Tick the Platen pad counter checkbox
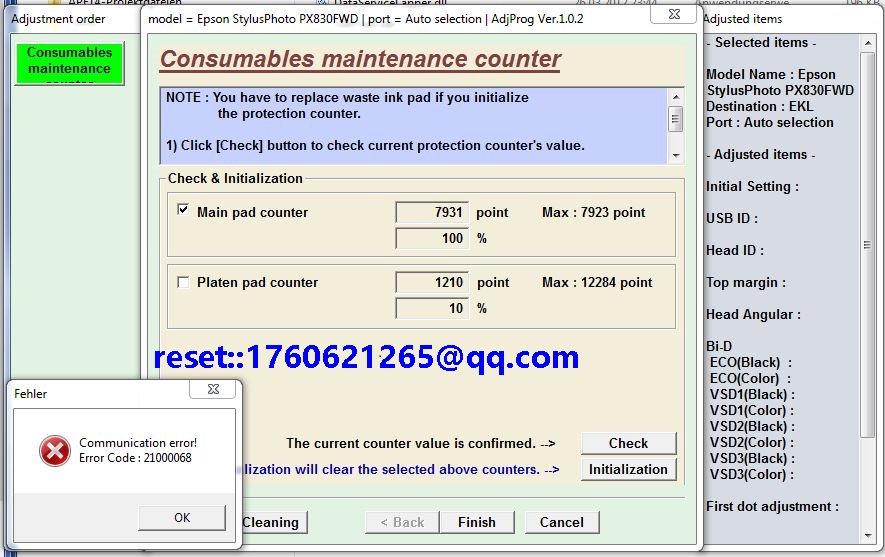Viewport: 885px width, 557px height. pos(183,282)
